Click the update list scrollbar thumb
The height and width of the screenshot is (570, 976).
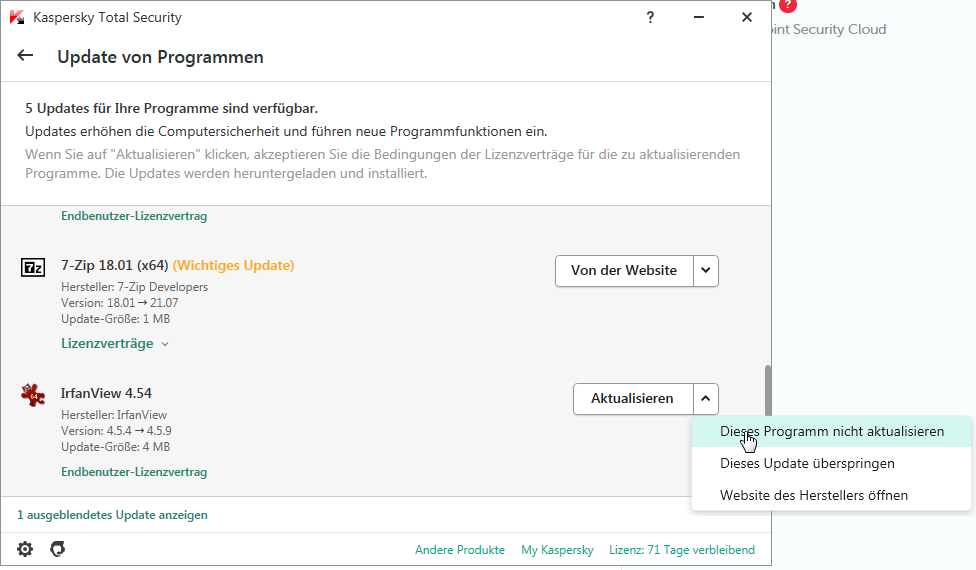768,391
